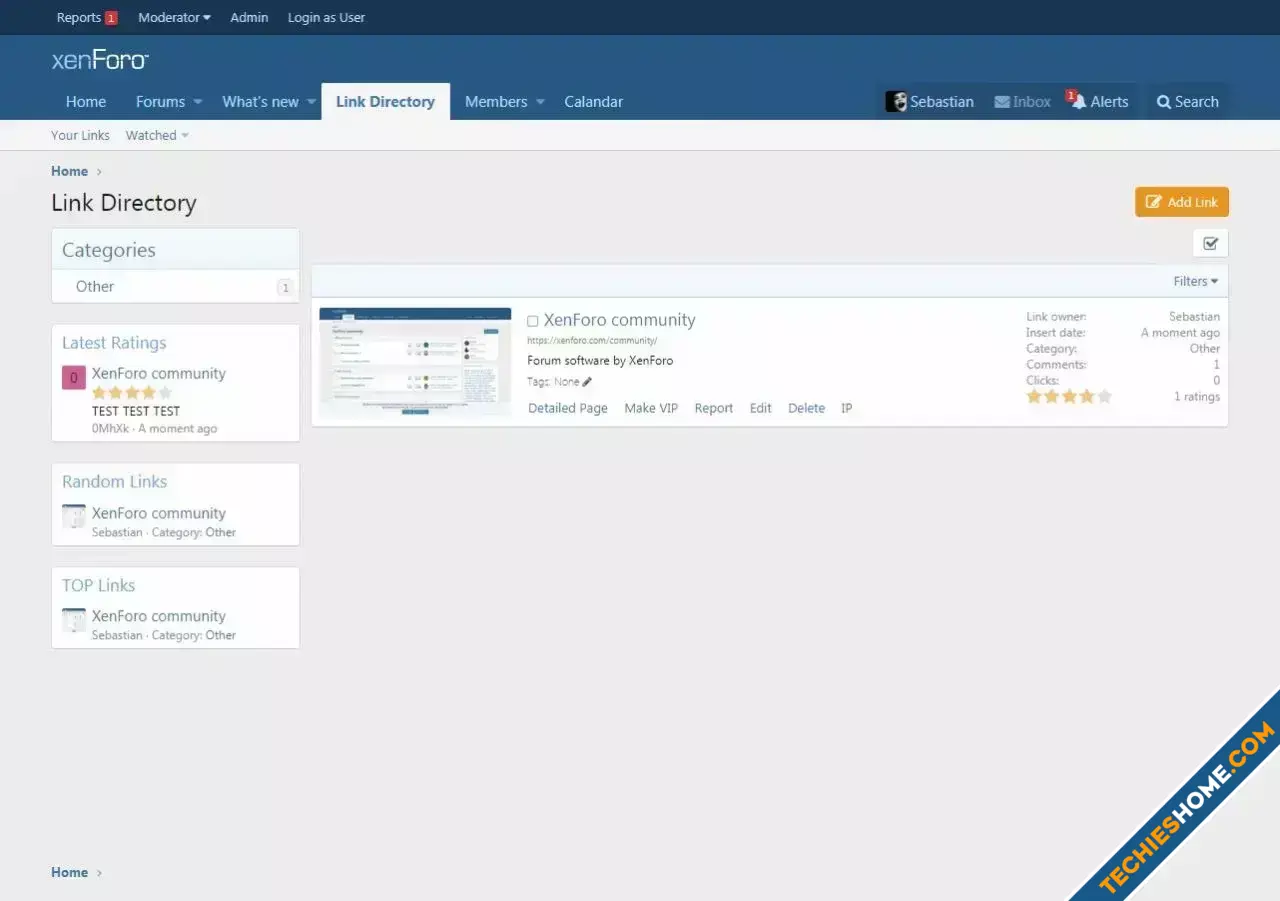
Task: Expand the Members dropdown arrow
Action: pyautogui.click(x=540, y=102)
